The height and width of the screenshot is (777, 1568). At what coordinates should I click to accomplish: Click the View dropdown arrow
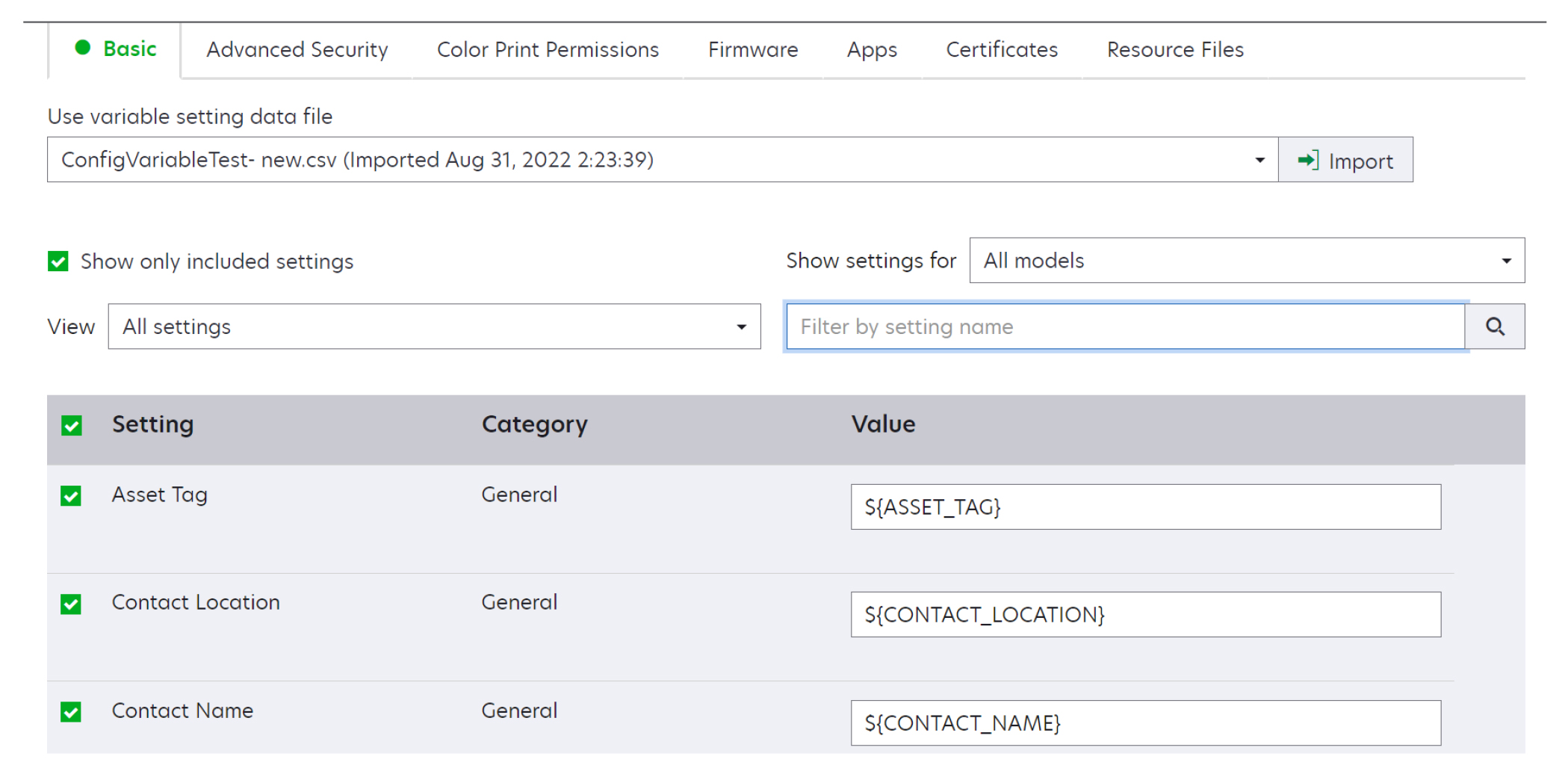(x=740, y=326)
